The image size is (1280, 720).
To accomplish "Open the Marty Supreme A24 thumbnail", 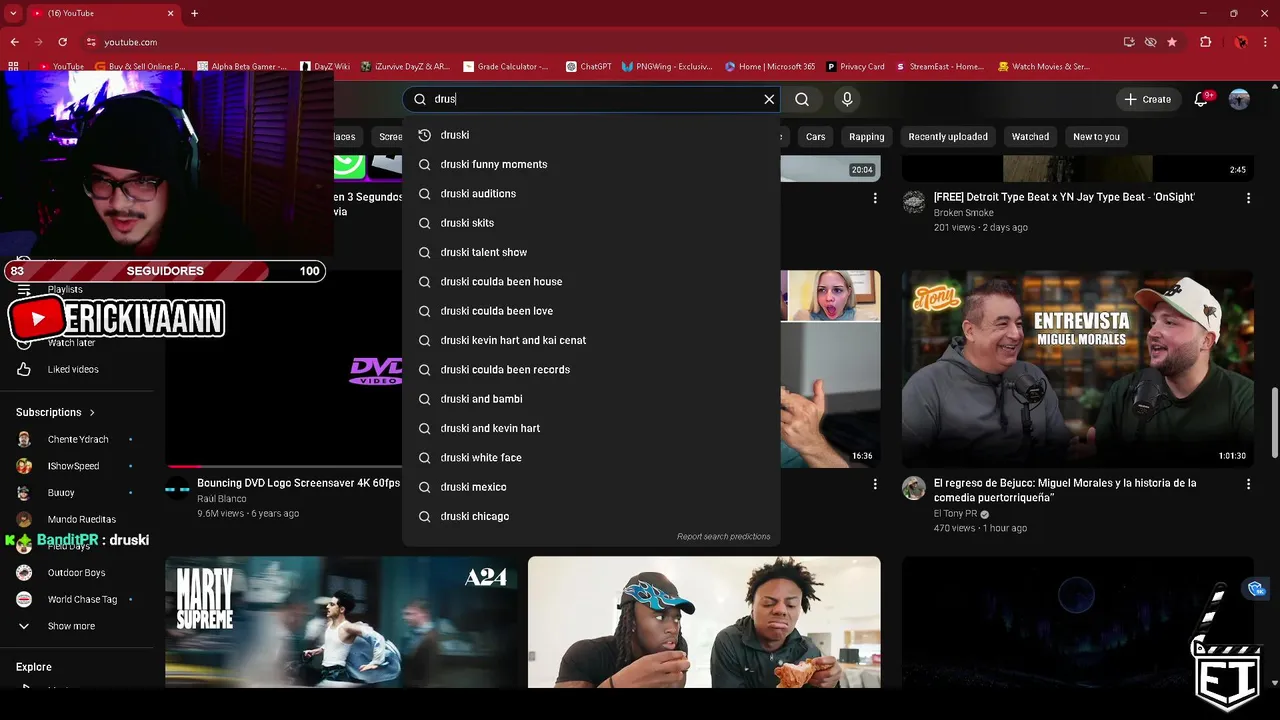I will pos(342,622).
